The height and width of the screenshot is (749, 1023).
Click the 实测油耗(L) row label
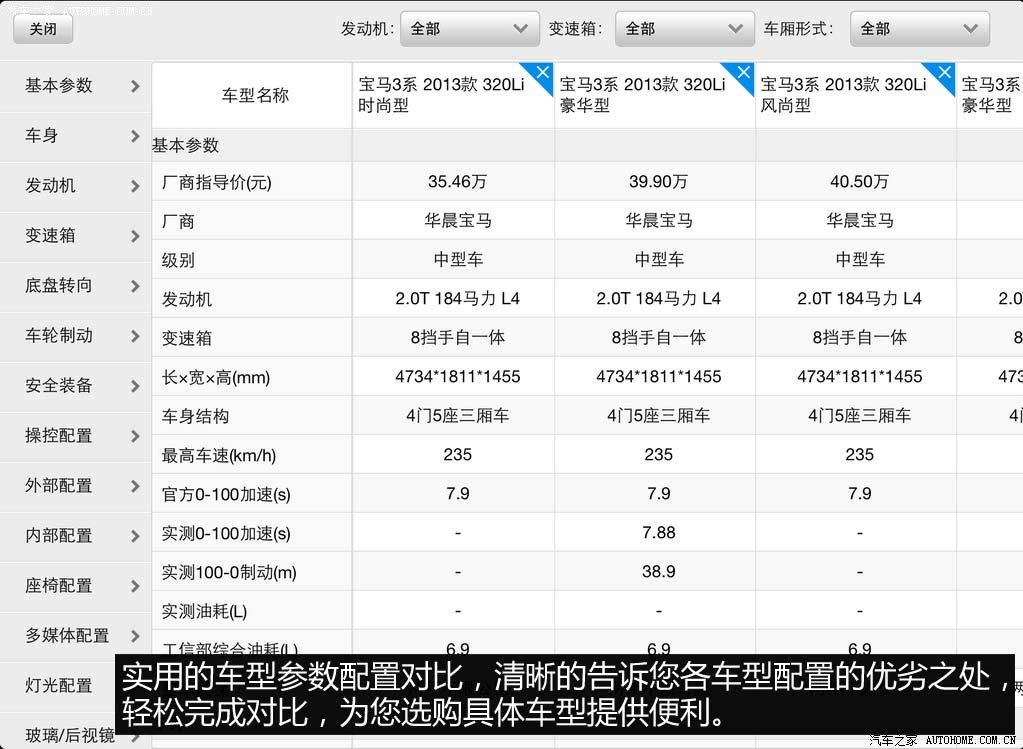pyautogui.click(x=204, y=611)
